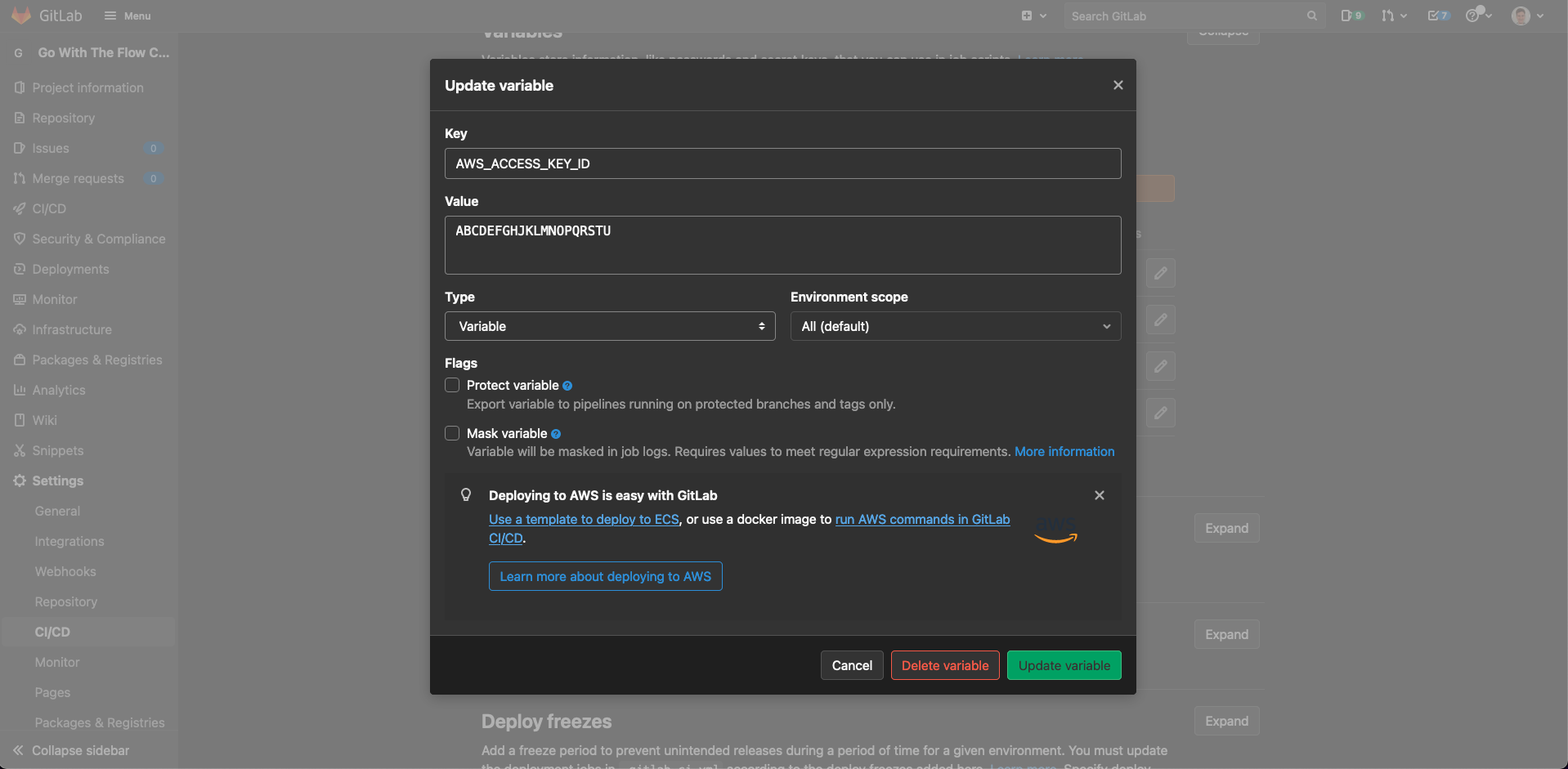Click the lightbulb icon in AWS tip
Viewport: 1568px width, 769px height.
(466, 494)
